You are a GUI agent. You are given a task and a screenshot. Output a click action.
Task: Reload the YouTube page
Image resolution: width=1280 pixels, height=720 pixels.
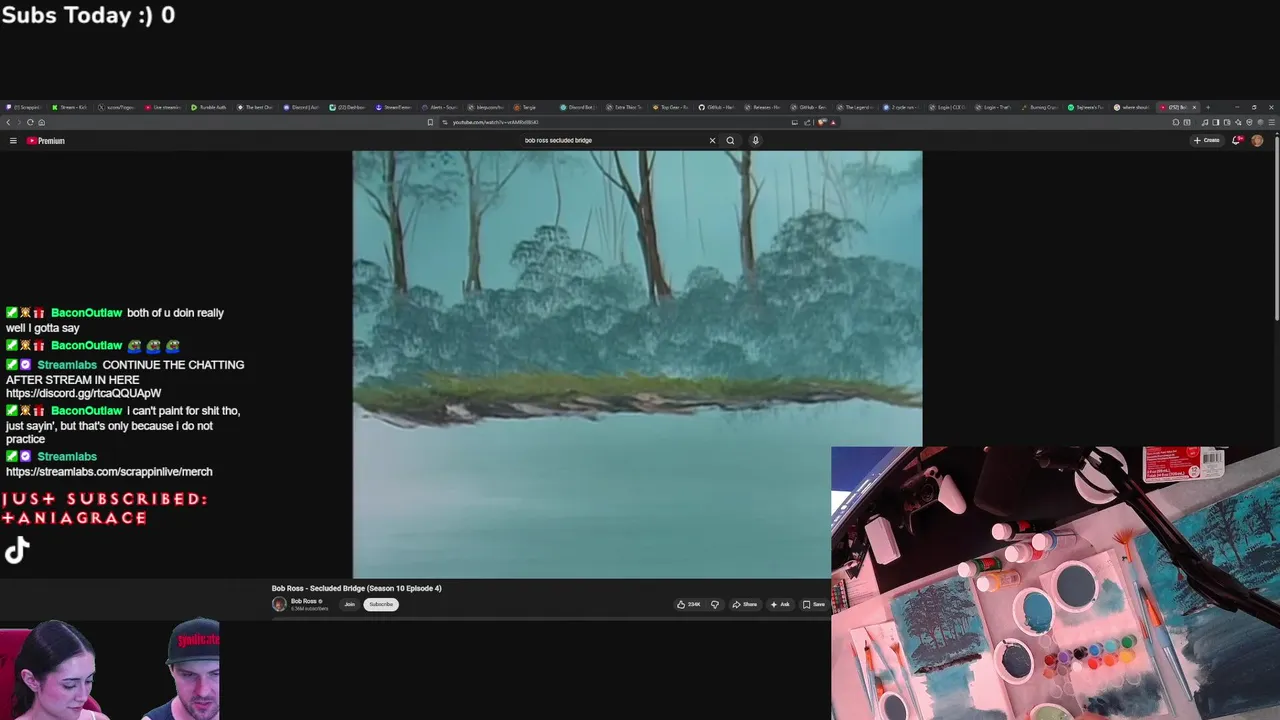click(30, 122)
